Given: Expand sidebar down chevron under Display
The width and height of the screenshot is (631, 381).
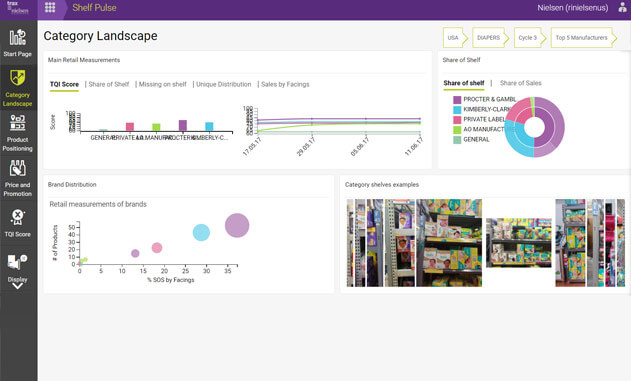Looking at the screenshot, I should click(17, 286).
